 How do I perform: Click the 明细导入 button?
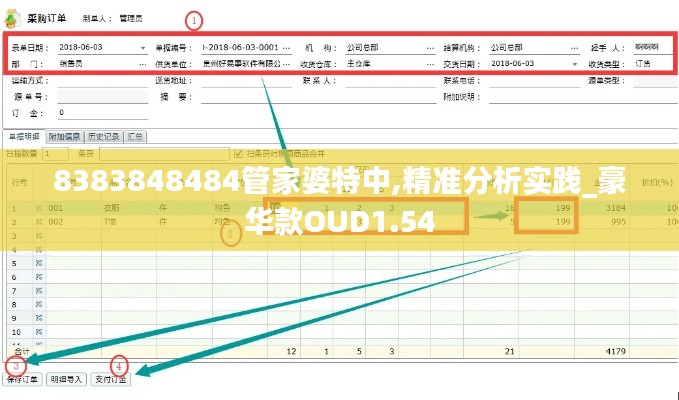coord(66,379)
